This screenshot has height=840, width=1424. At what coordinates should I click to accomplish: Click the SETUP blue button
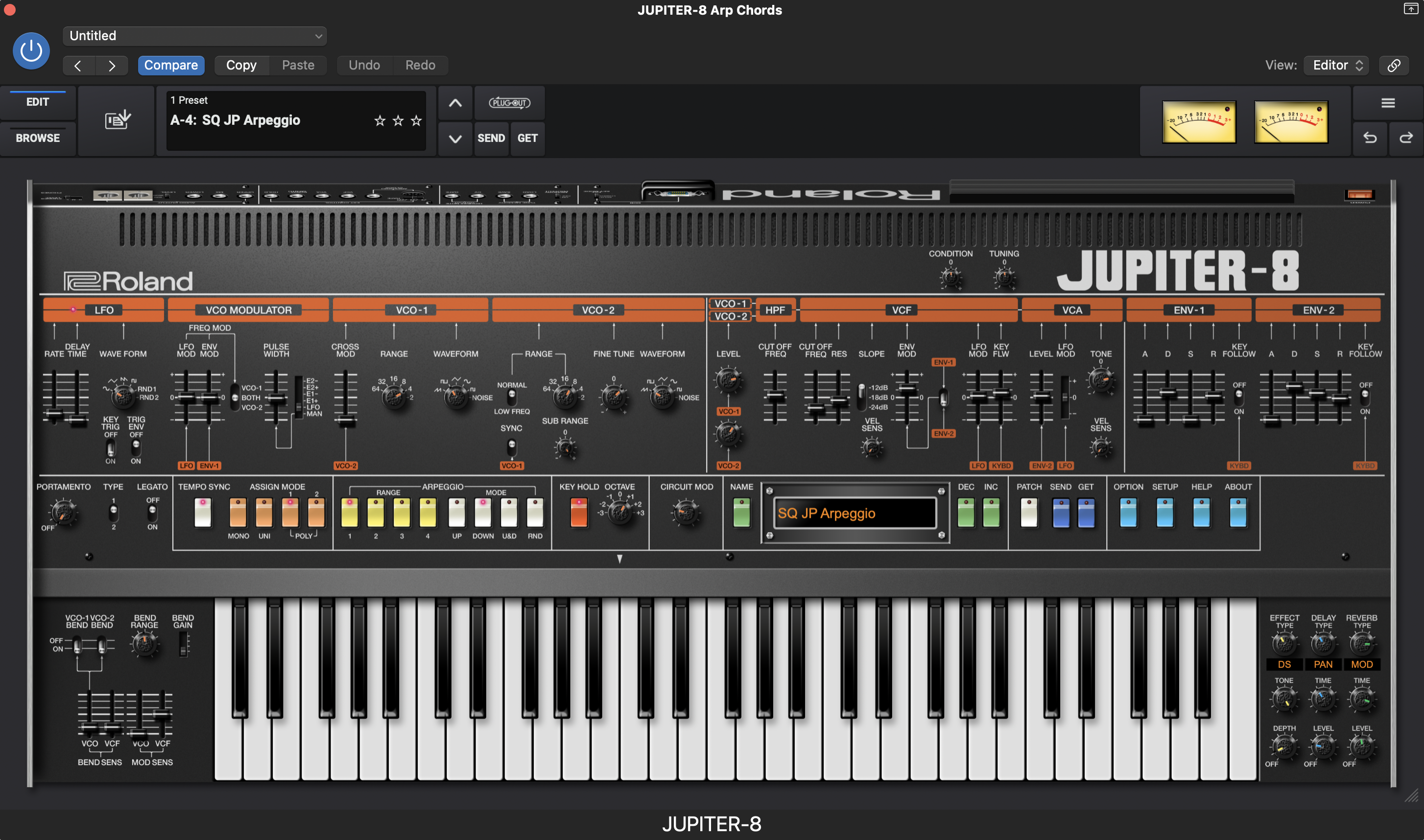[1164, 512]
